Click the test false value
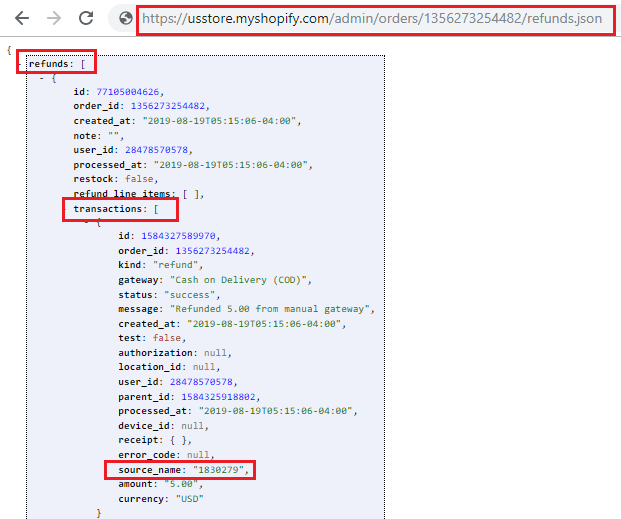Screen dimensions: 621x519 pos(167,338)
